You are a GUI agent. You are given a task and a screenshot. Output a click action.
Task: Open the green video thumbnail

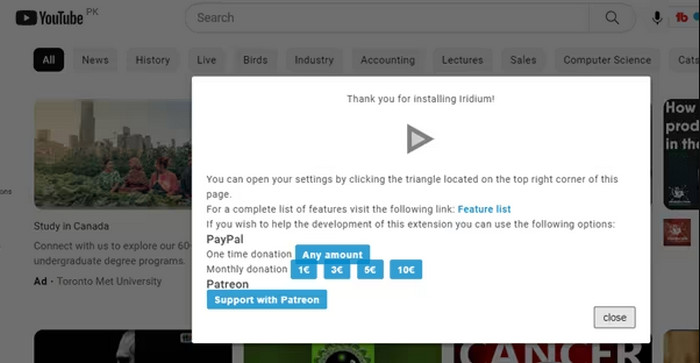[342, 353]
